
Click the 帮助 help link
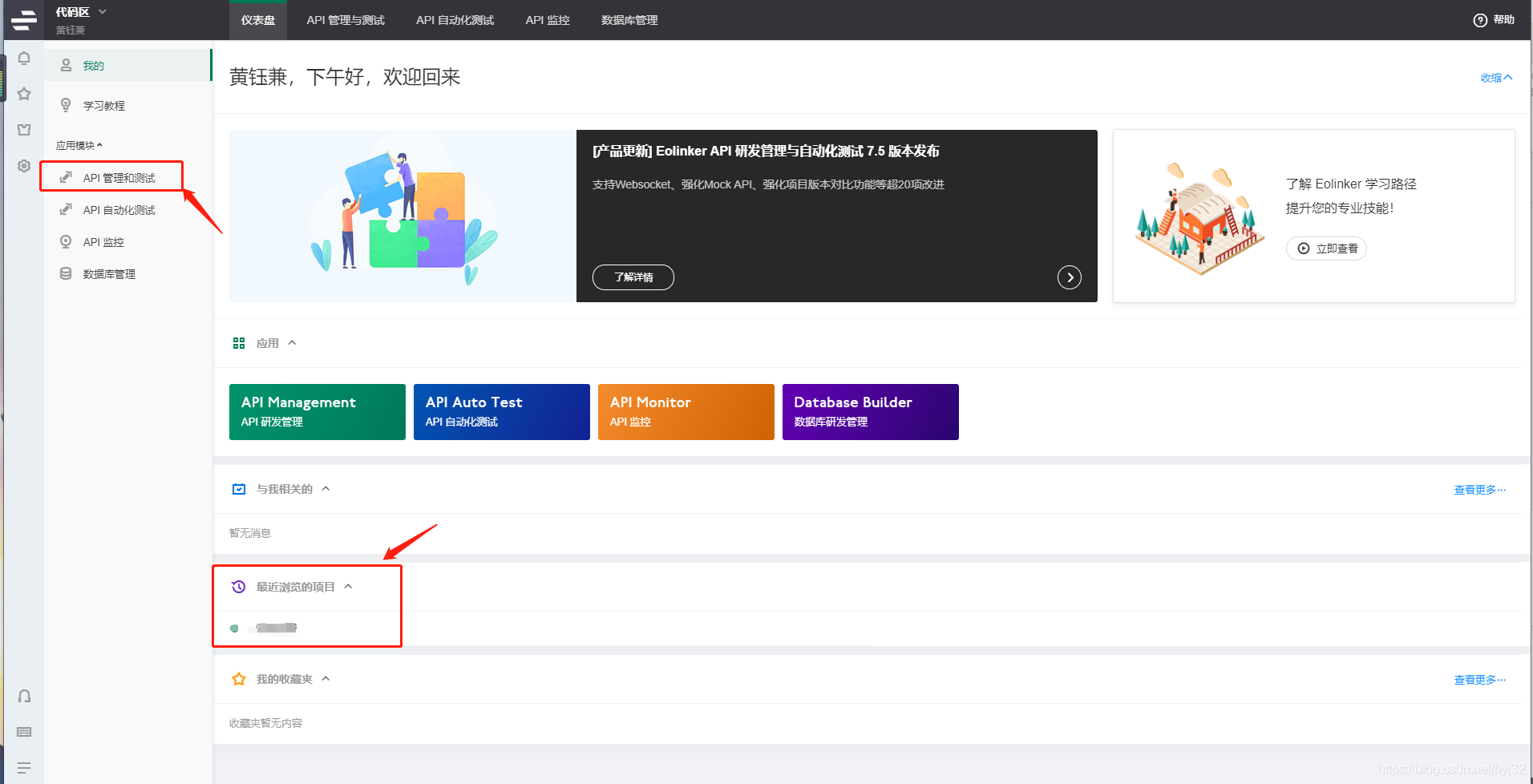point(1504,20)
